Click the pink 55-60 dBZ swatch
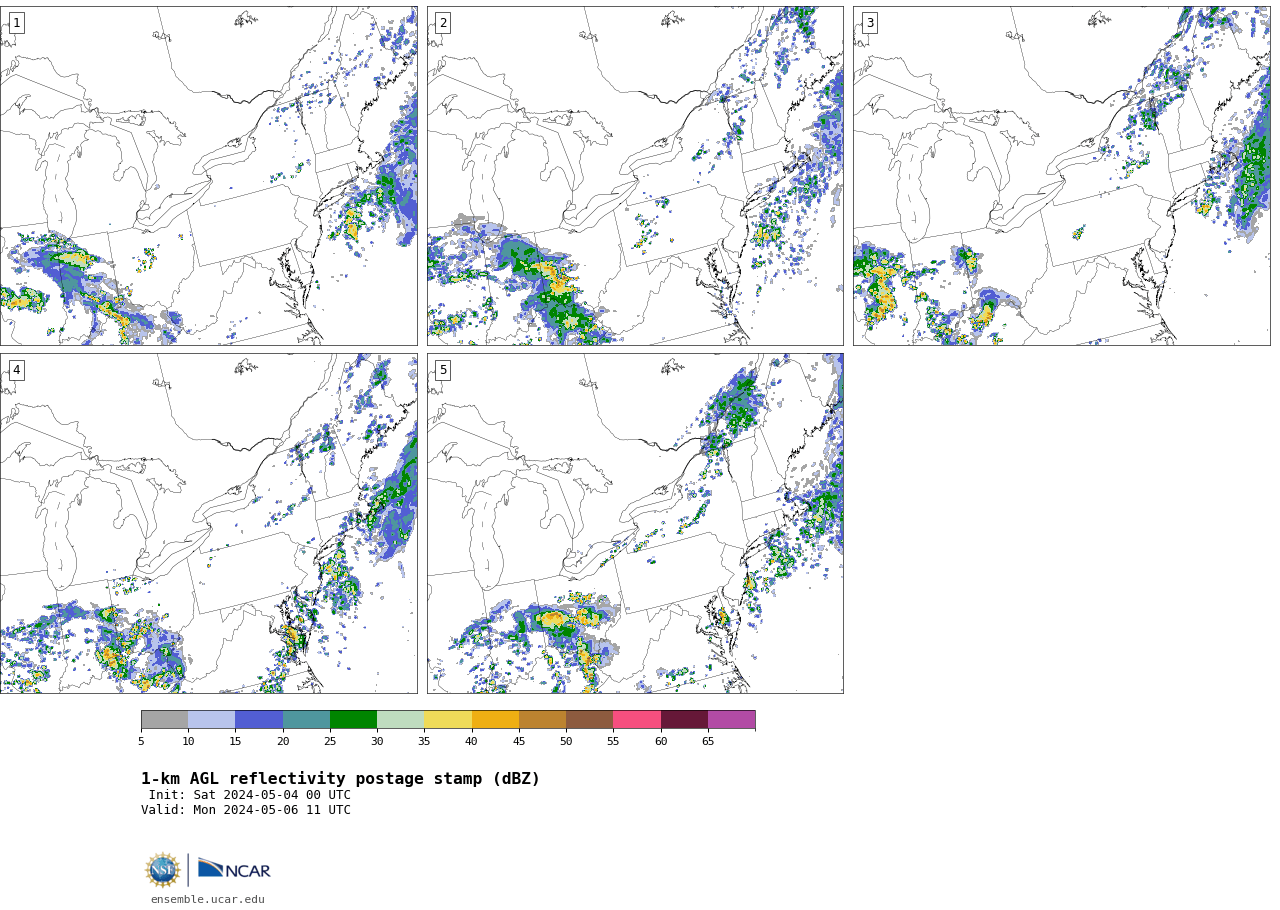The image size is (1280, 910). [x=637, y=720]
